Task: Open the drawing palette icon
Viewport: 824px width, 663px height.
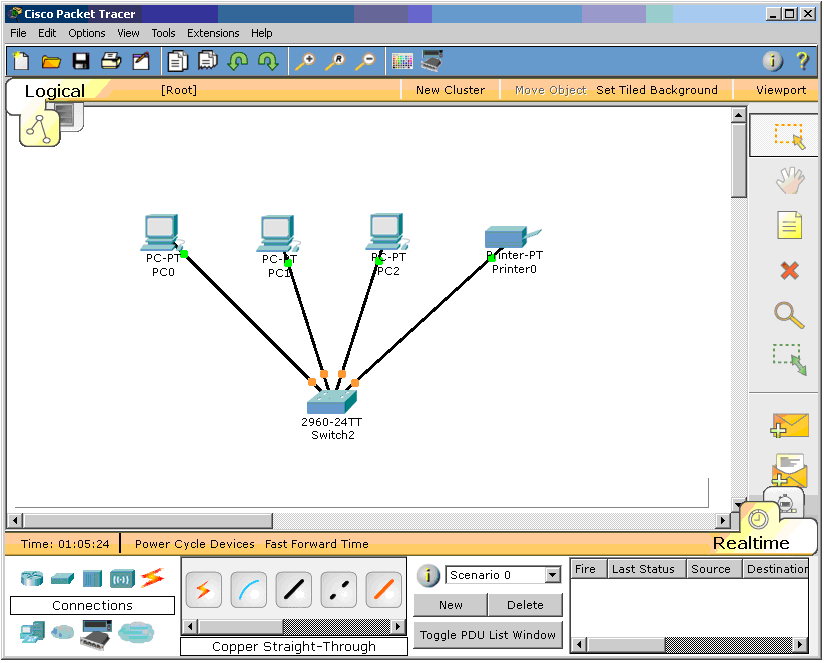Action: point(403,61)
